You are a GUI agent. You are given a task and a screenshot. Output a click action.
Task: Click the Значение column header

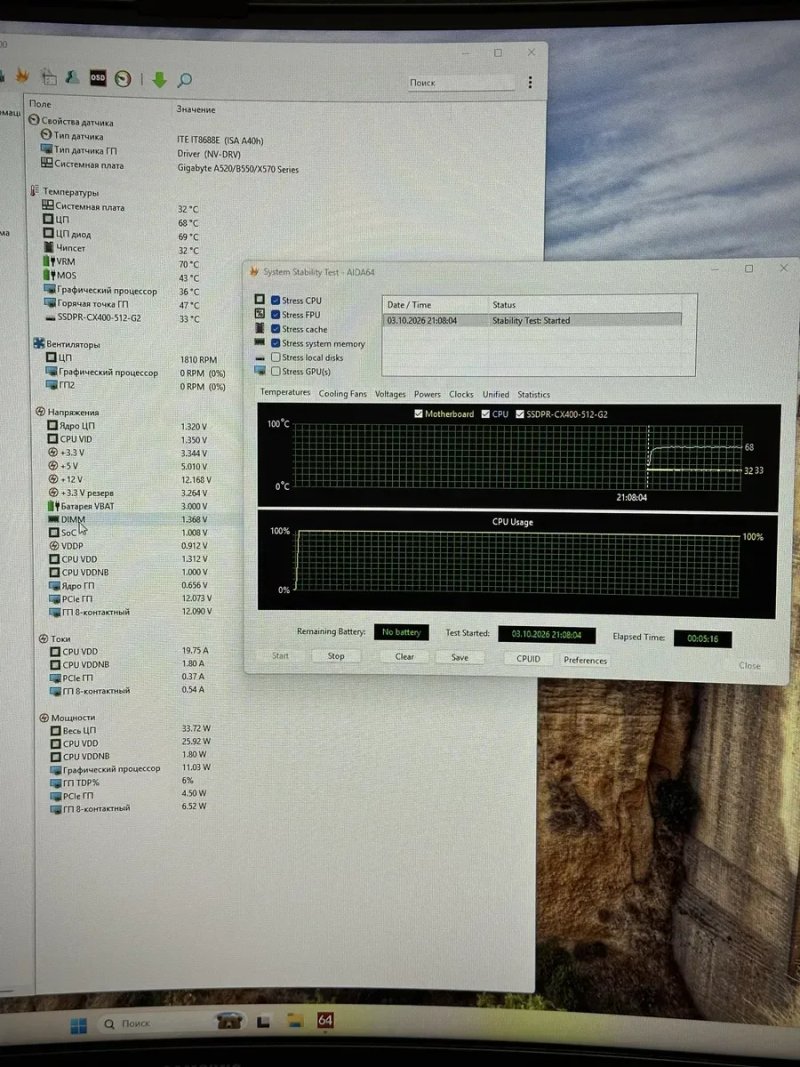coord(195,109)
